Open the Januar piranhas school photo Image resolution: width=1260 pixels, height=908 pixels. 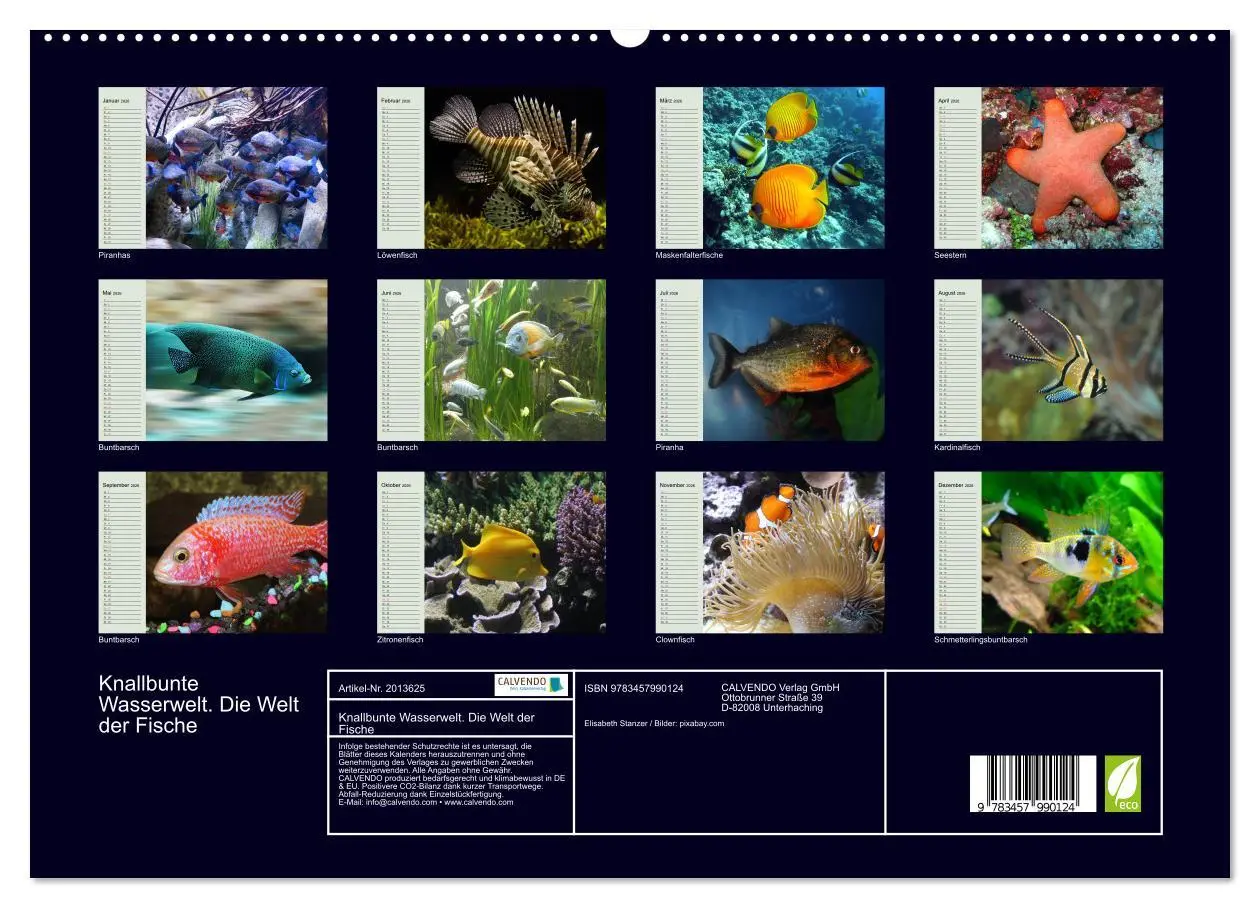(236, 168)
